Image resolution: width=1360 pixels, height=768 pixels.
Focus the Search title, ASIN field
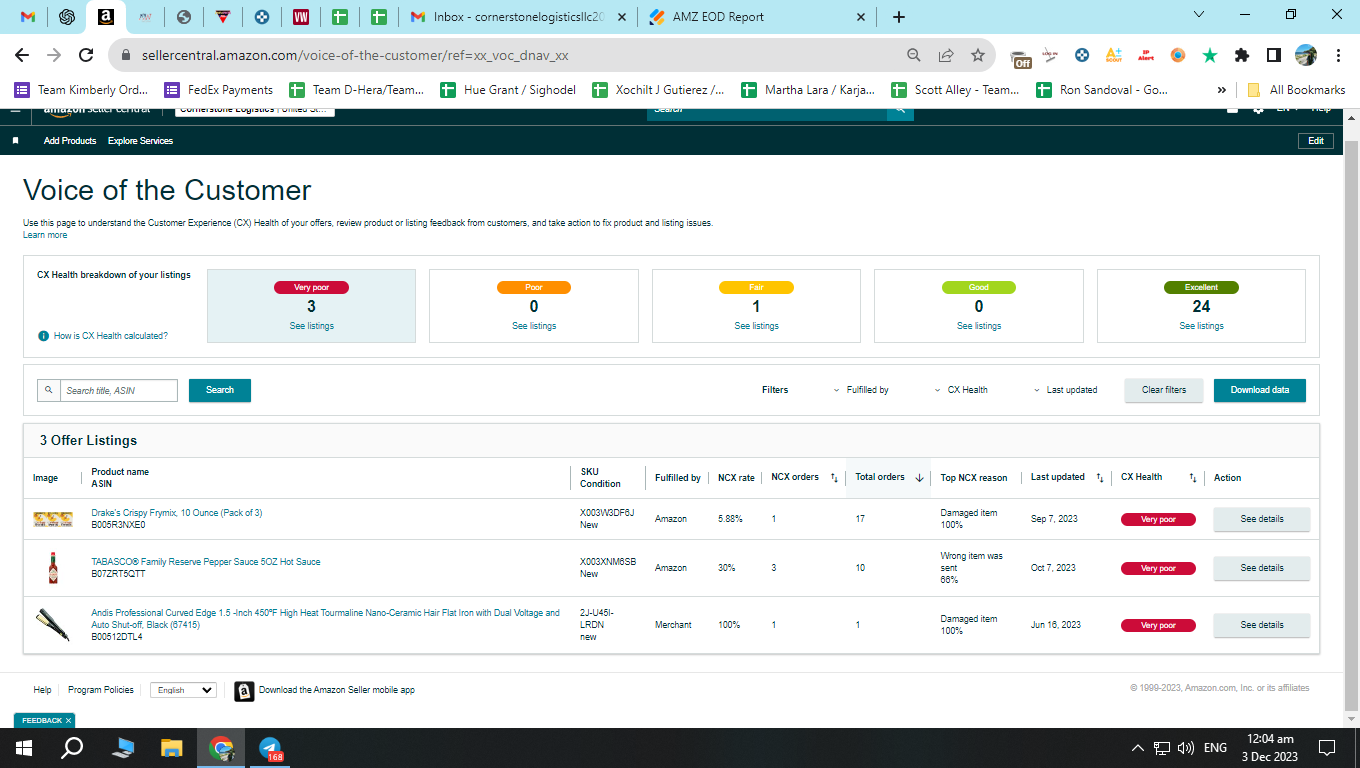119,390
